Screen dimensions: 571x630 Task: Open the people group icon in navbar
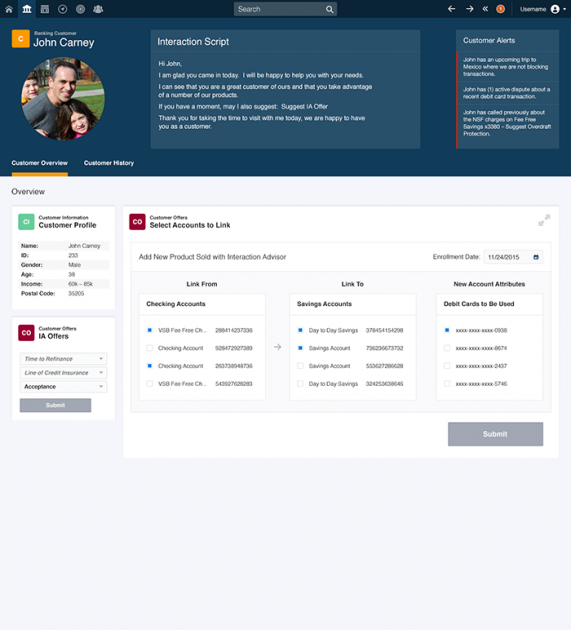(98, 9)
